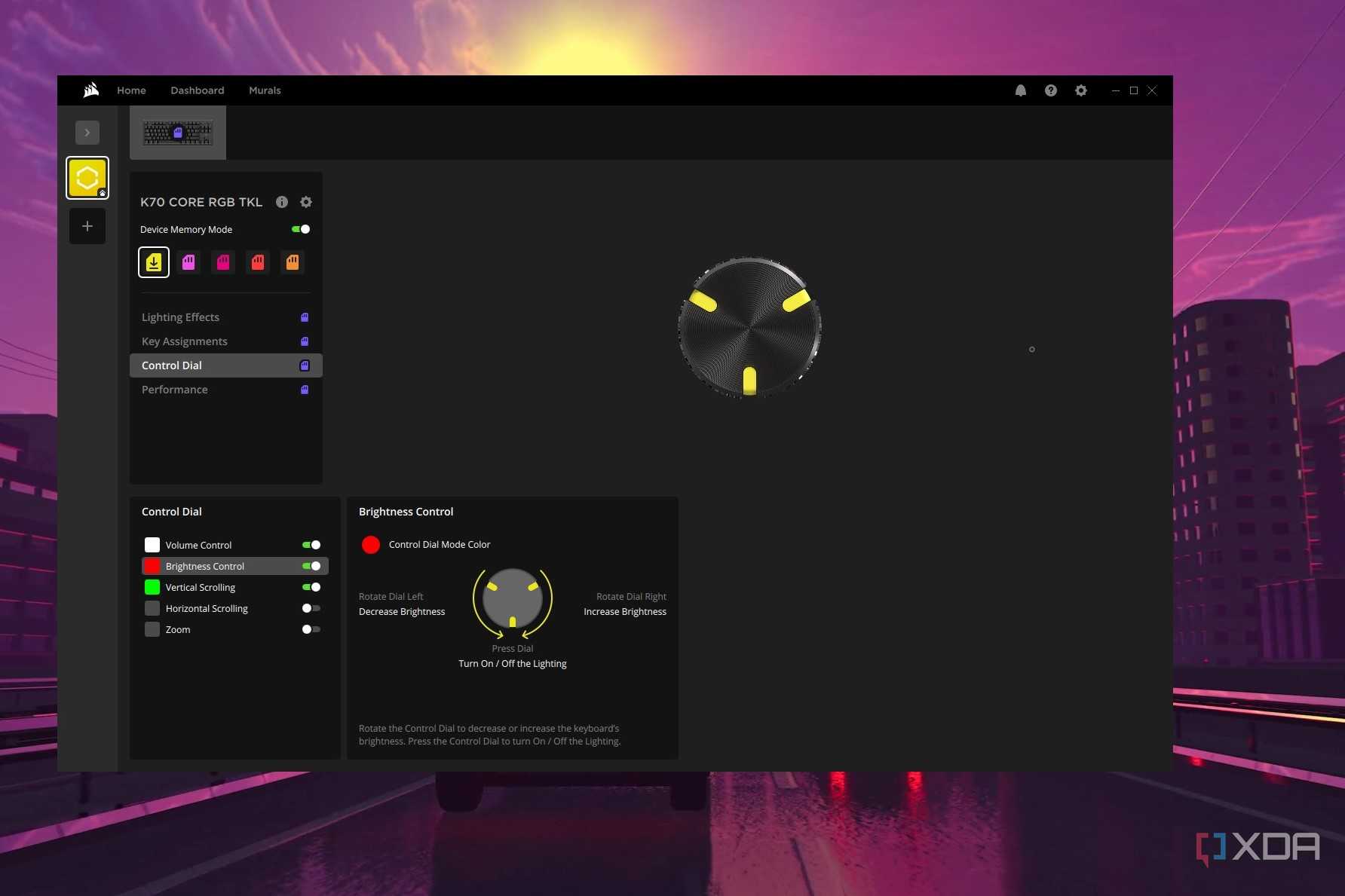The image size is (1345, 896).
Task: Open the Home tab
Action: [131, 90]
